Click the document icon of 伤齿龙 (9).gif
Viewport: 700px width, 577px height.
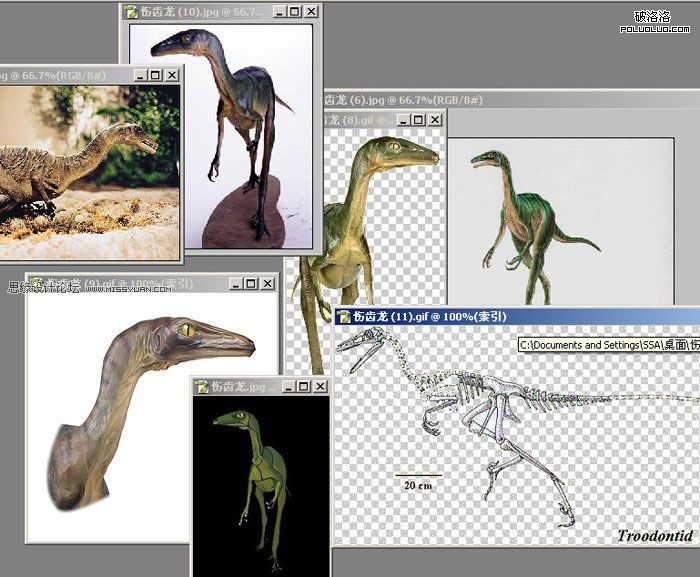[36, 284]
